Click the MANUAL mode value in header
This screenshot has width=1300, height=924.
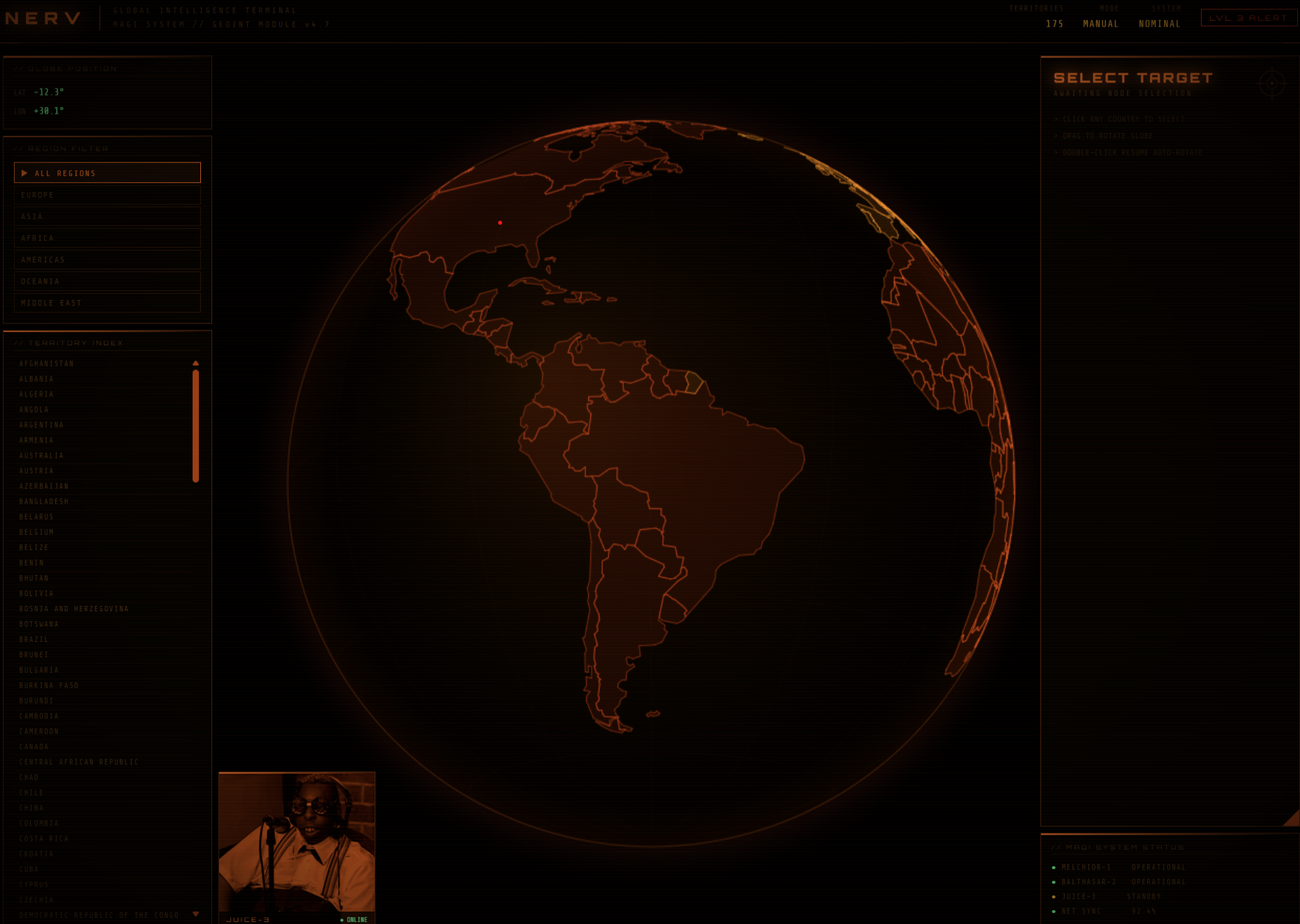(x=1100, y=24)
